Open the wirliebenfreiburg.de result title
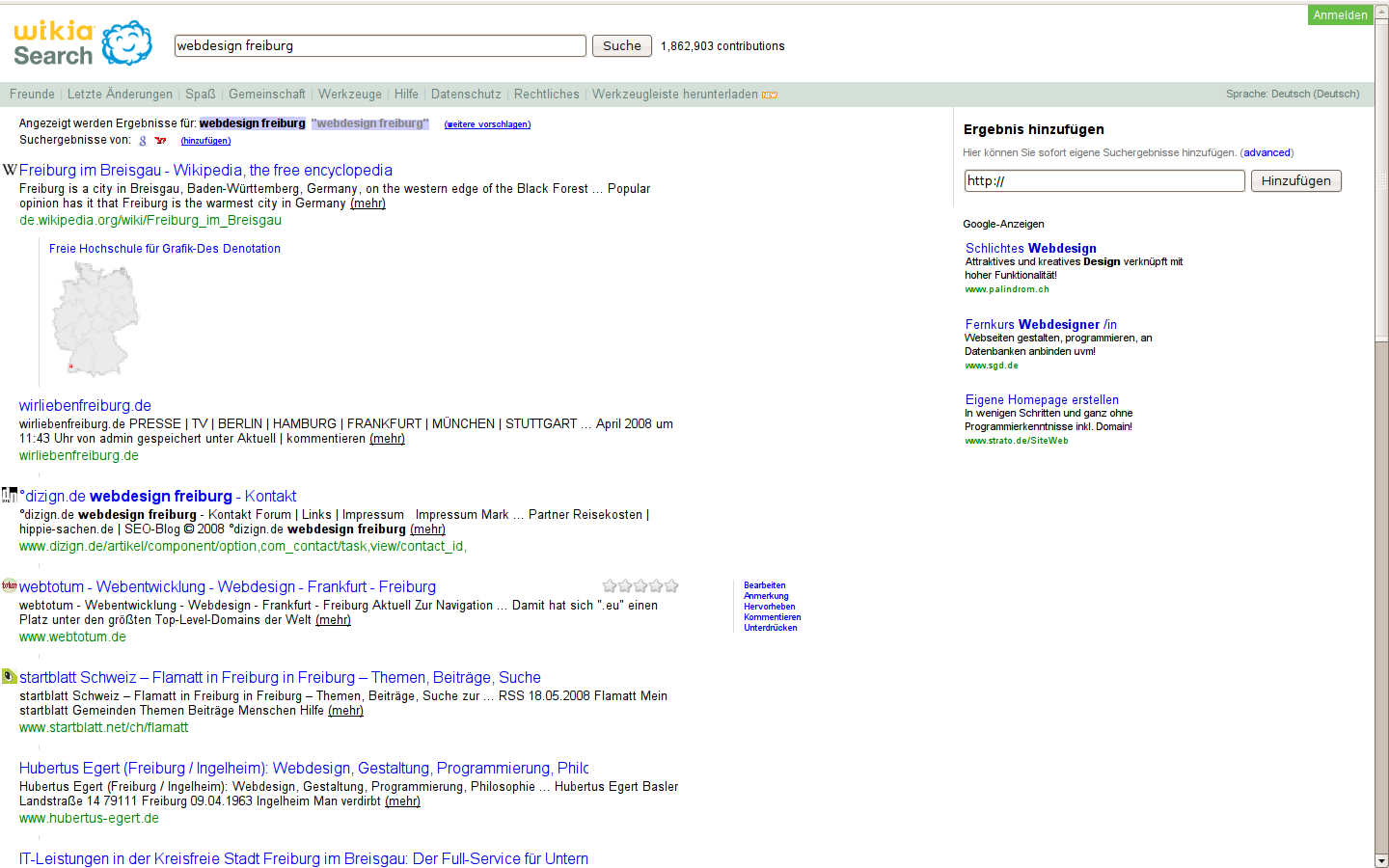The height and width of the screenshot is (868, 1389). (x=85, y=405)
